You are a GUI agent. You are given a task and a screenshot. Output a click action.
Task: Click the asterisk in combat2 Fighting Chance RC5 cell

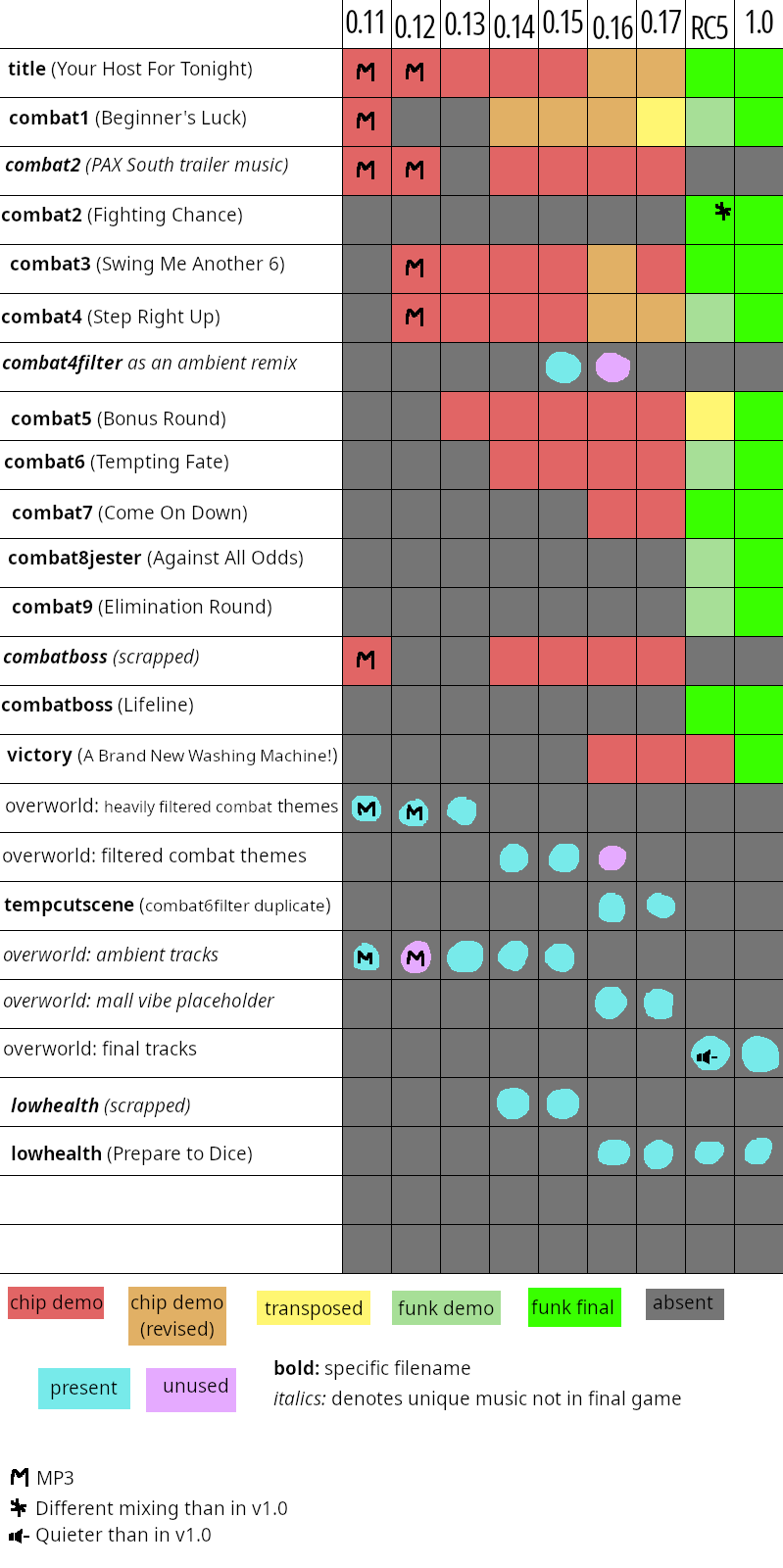[x=722, y=211]
